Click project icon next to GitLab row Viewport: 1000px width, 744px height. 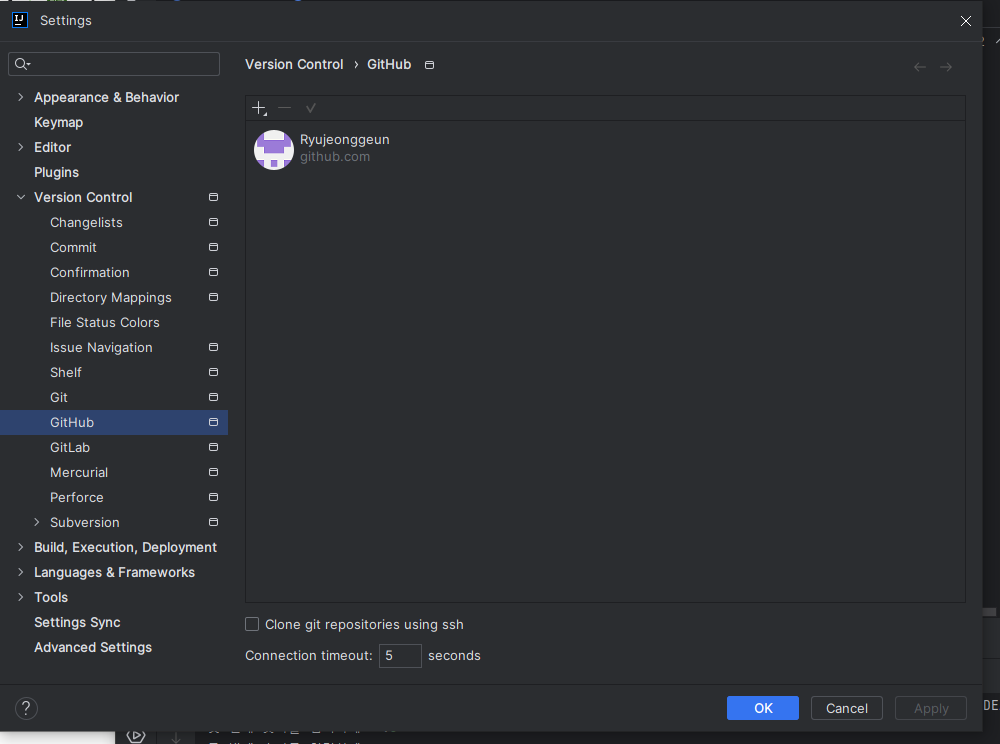[x=214, y=448]
